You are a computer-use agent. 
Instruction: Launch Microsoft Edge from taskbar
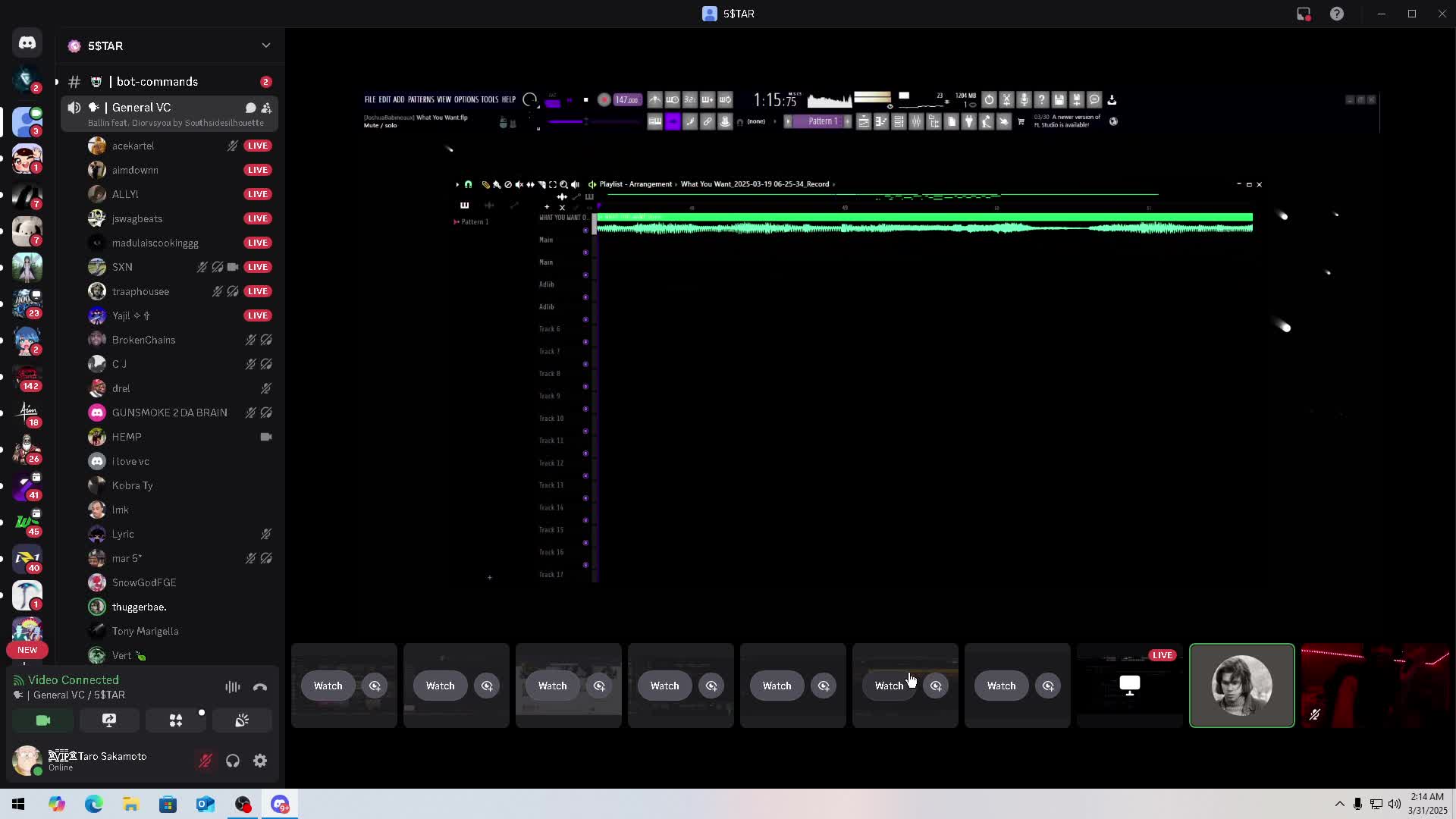pyautogui.click(x=94, y=804)
